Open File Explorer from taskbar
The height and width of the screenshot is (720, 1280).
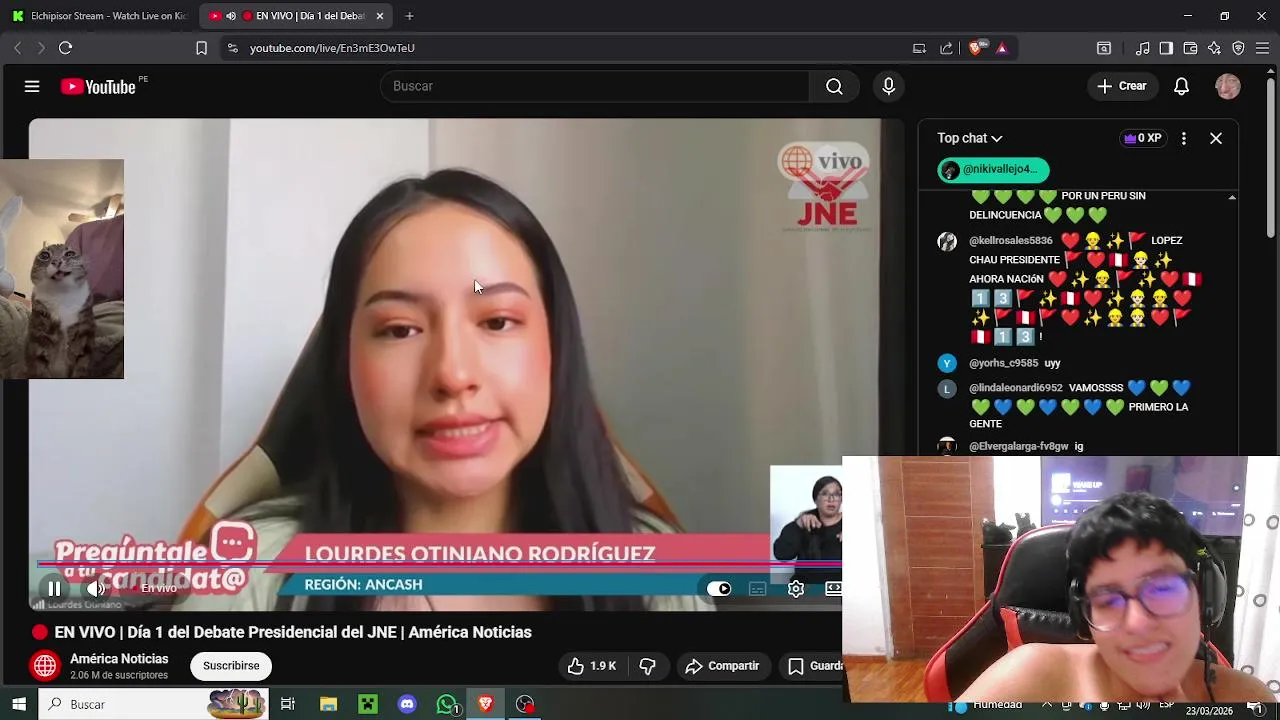[x=328, y=705]
